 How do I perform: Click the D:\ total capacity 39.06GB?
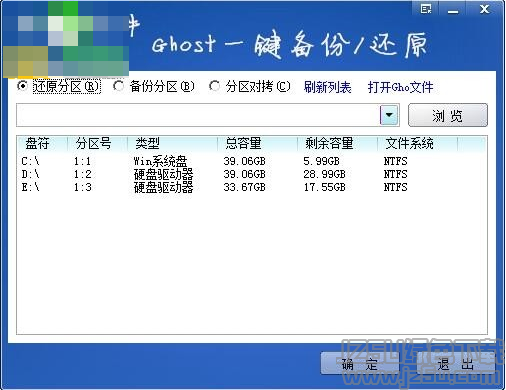point(244,174)
